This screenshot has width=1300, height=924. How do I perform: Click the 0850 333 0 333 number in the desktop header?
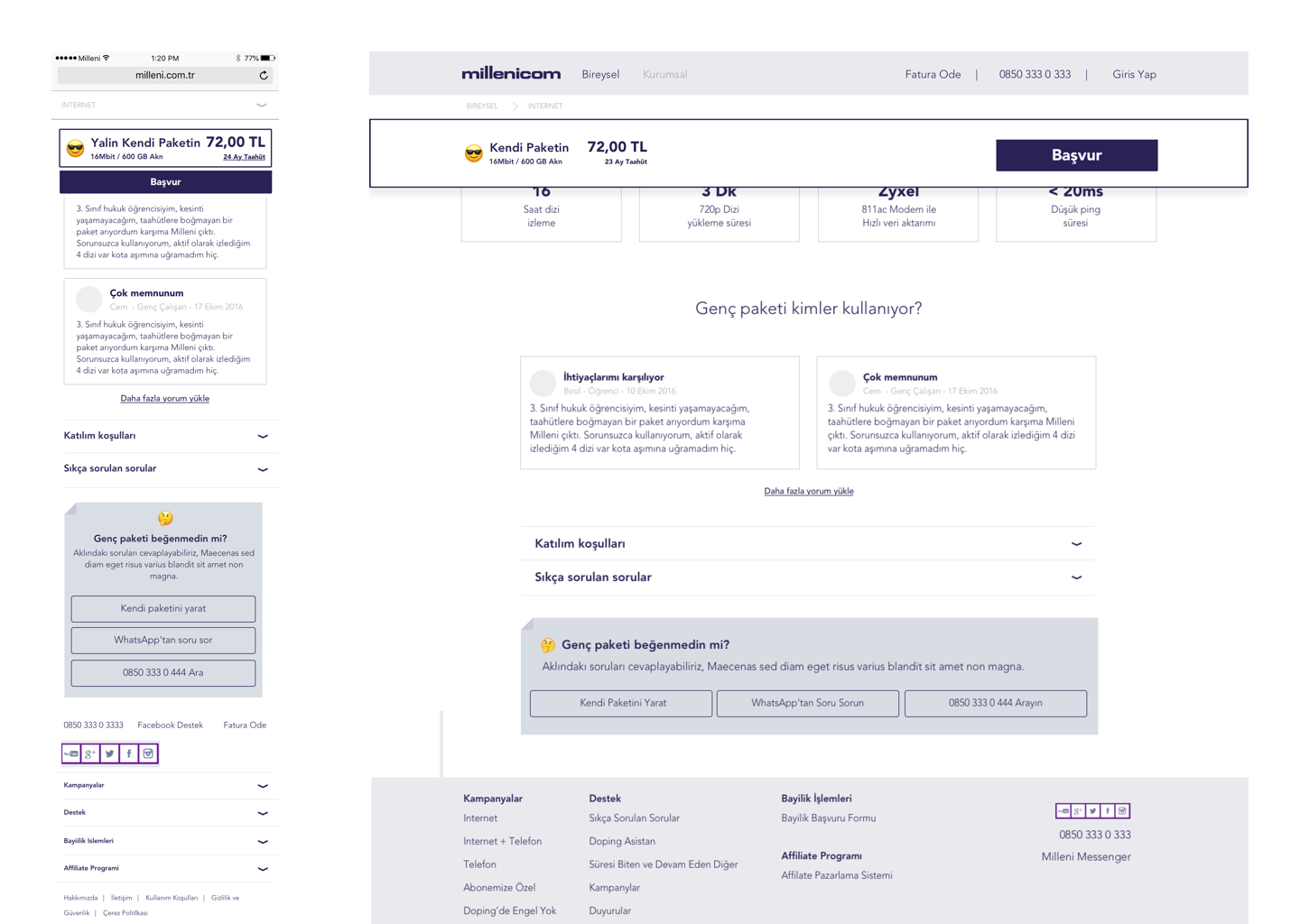point(1035,75)
